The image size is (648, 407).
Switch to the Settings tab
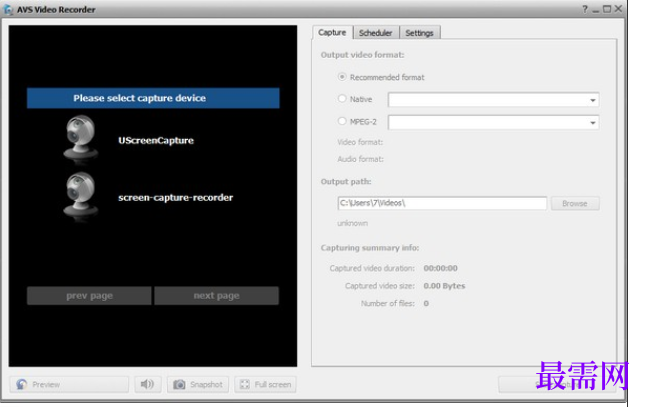coord(419,33)
